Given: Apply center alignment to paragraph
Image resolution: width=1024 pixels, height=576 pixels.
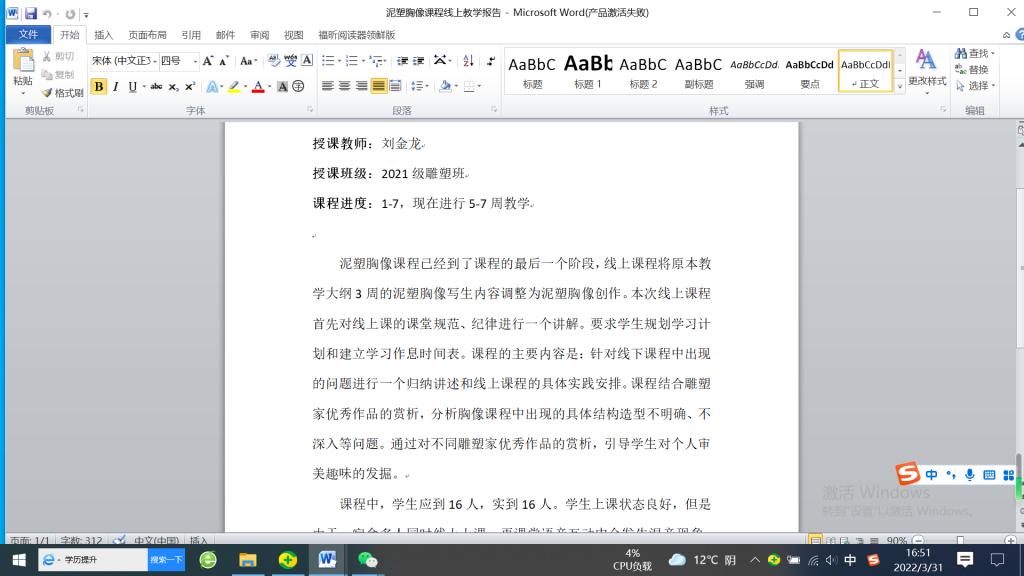Looking at the screenshot, I should [x=344, y=86].
